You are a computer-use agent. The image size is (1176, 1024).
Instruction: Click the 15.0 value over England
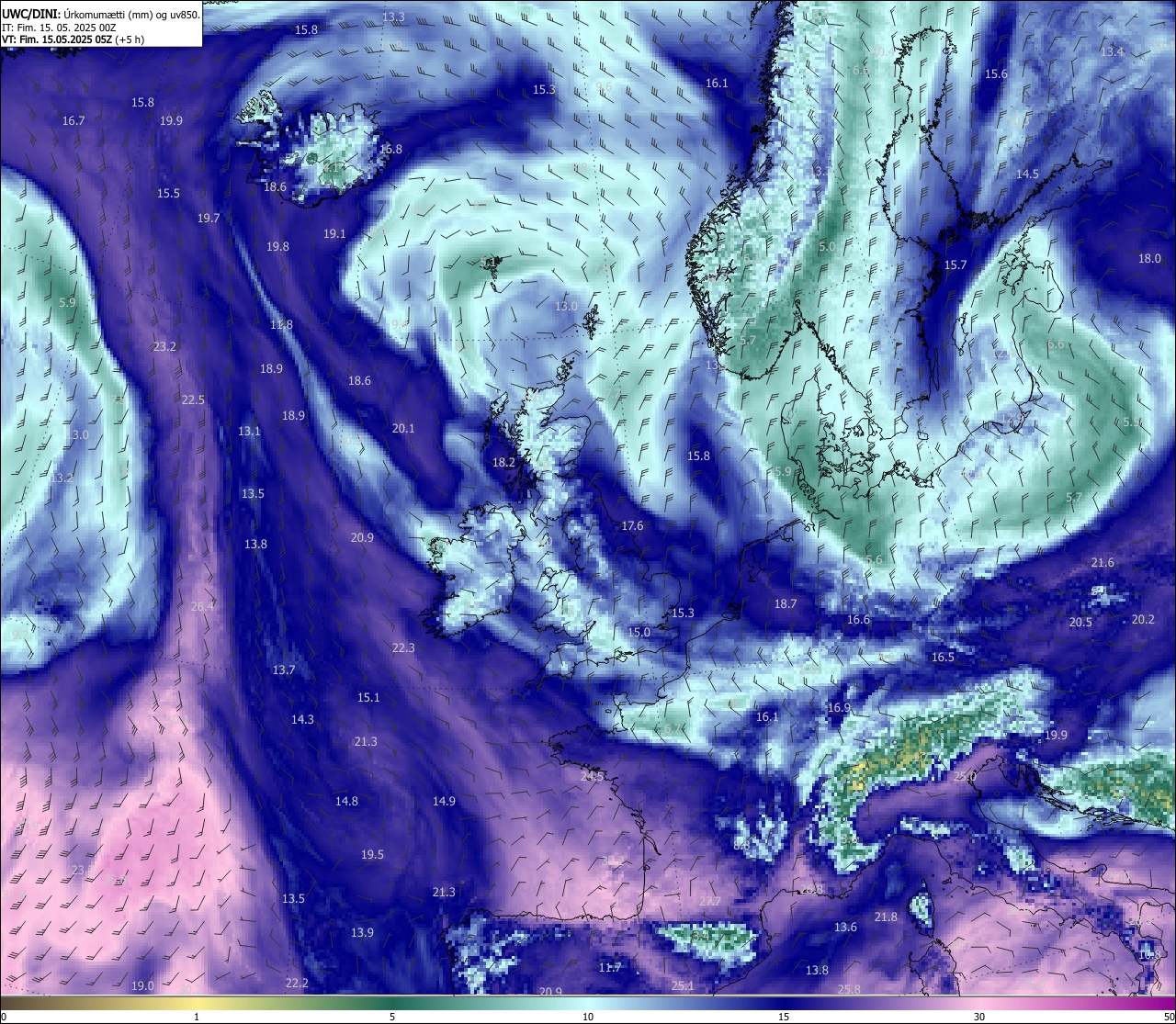(x=639, y=633)
